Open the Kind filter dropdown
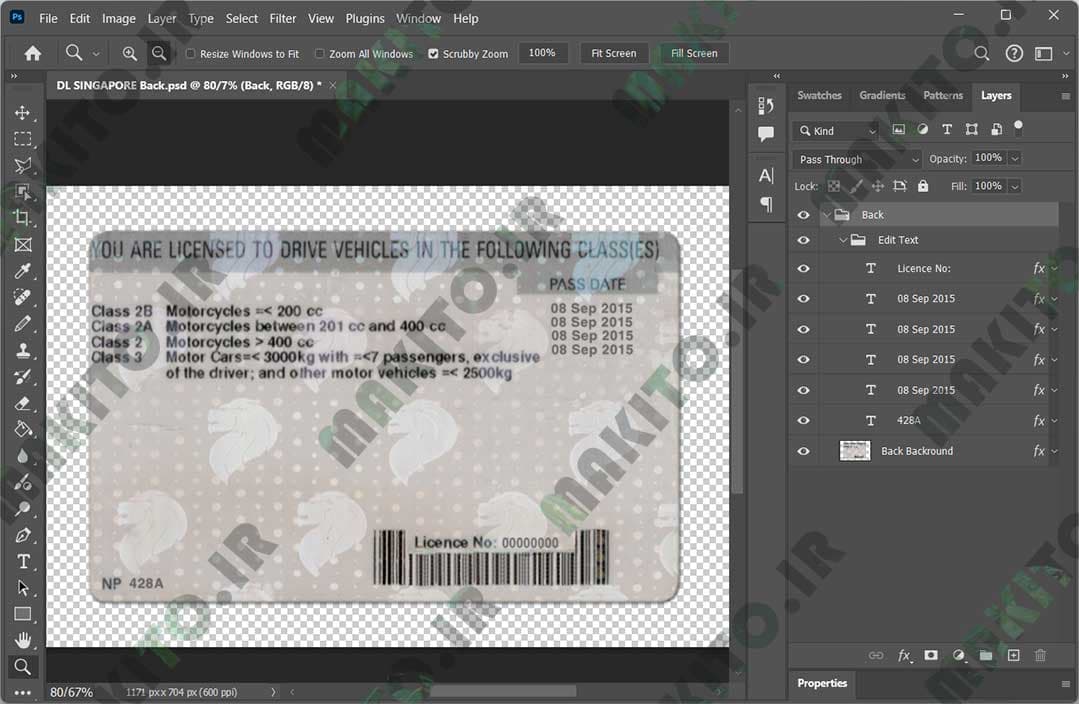This screenshot has height=704, width=1079. tap(837, 131)
